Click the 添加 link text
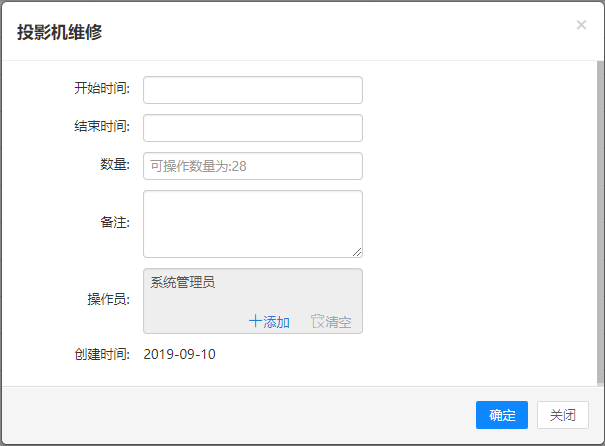Viewport: 605px width, 446px height. 276,322
